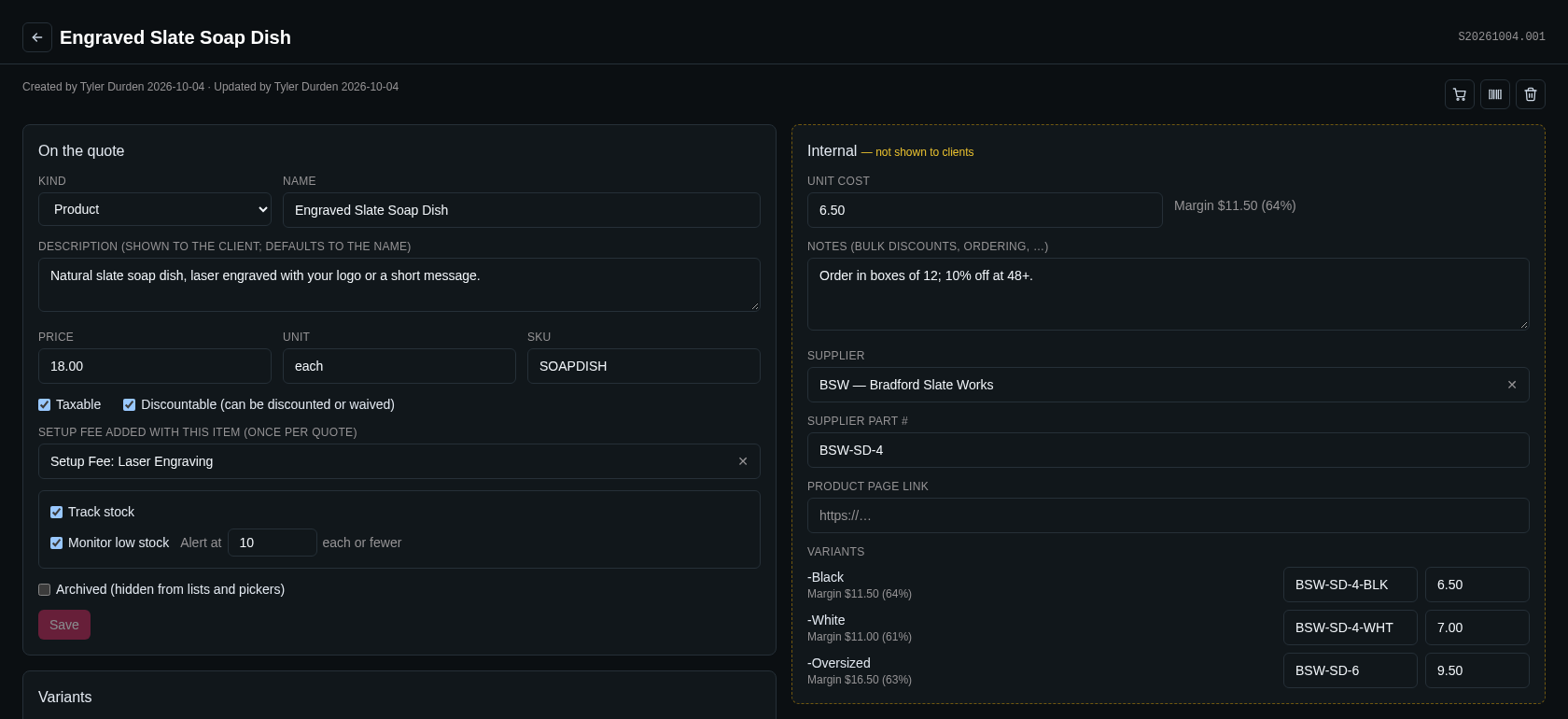Click the barcode icon button

pos(1495,94)
